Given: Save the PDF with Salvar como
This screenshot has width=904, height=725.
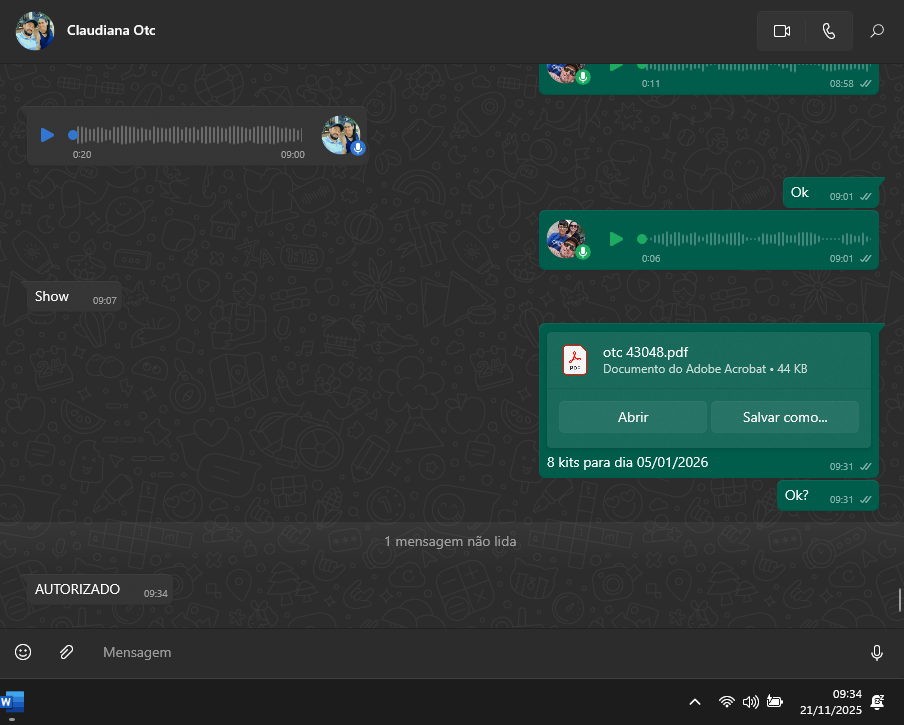Looking at the screenshot, I should (784, 417).
